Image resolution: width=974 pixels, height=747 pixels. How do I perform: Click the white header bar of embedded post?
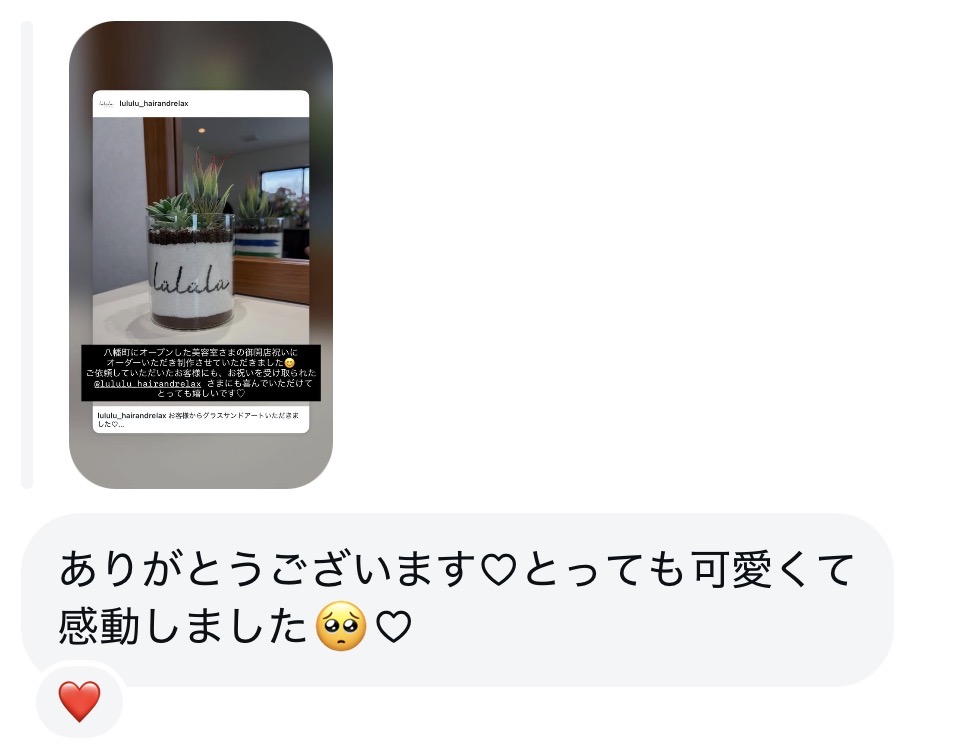tap(201, 104)
